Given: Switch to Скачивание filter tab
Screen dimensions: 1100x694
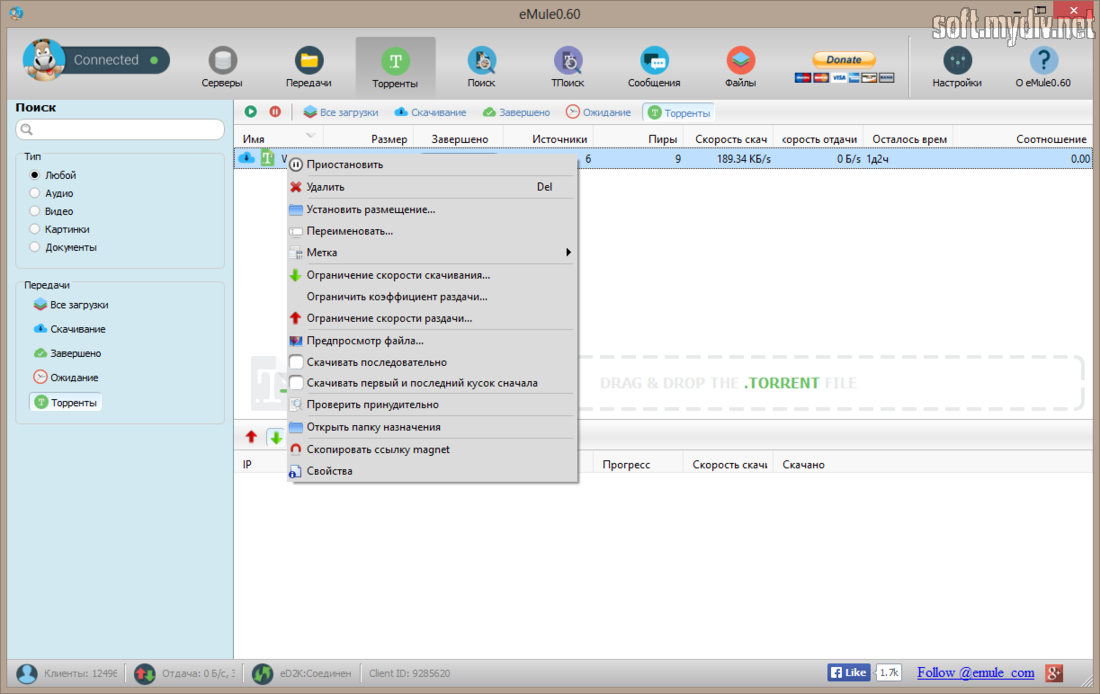Looking at the screenshot, I should tap(430, 112).
